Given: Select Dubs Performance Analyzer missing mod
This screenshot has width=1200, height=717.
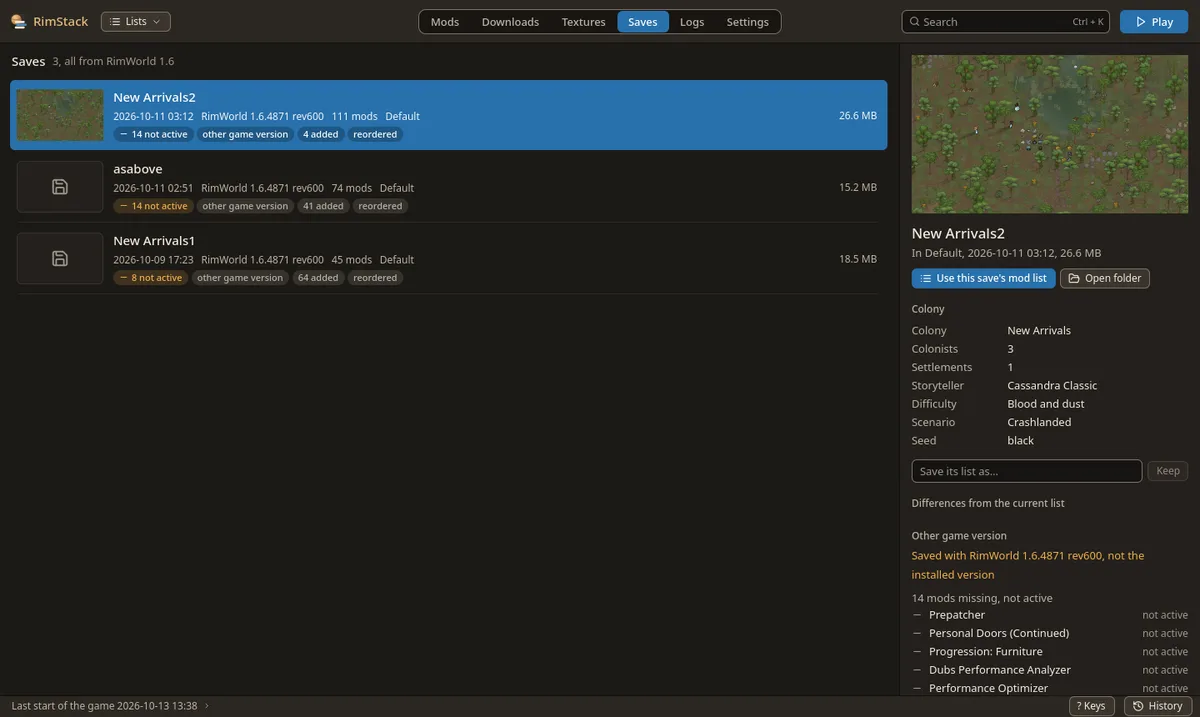Looking at the screenshot, I should pos(1050,670).
